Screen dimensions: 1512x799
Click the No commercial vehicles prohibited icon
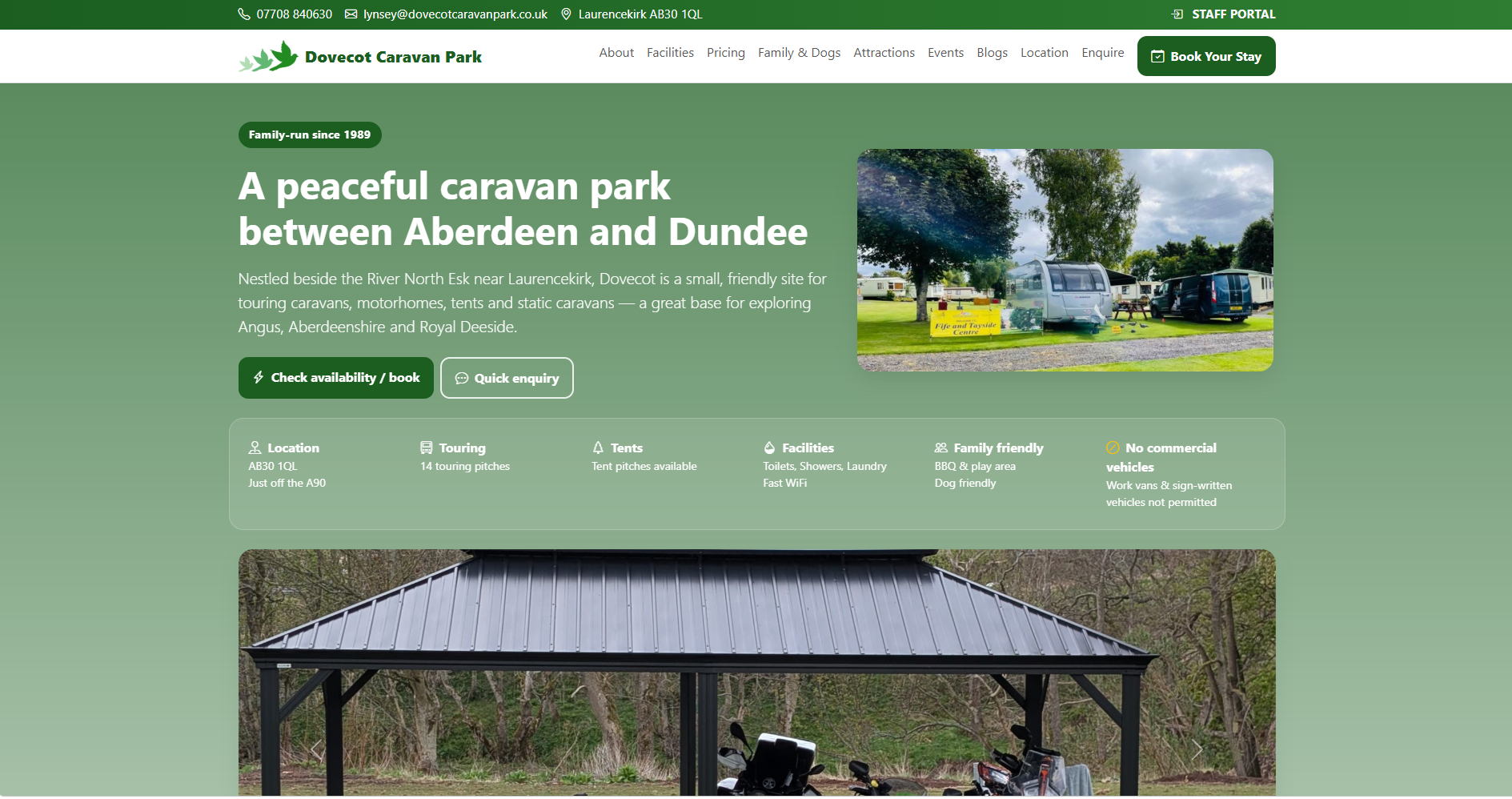[x=1113, y=448]
